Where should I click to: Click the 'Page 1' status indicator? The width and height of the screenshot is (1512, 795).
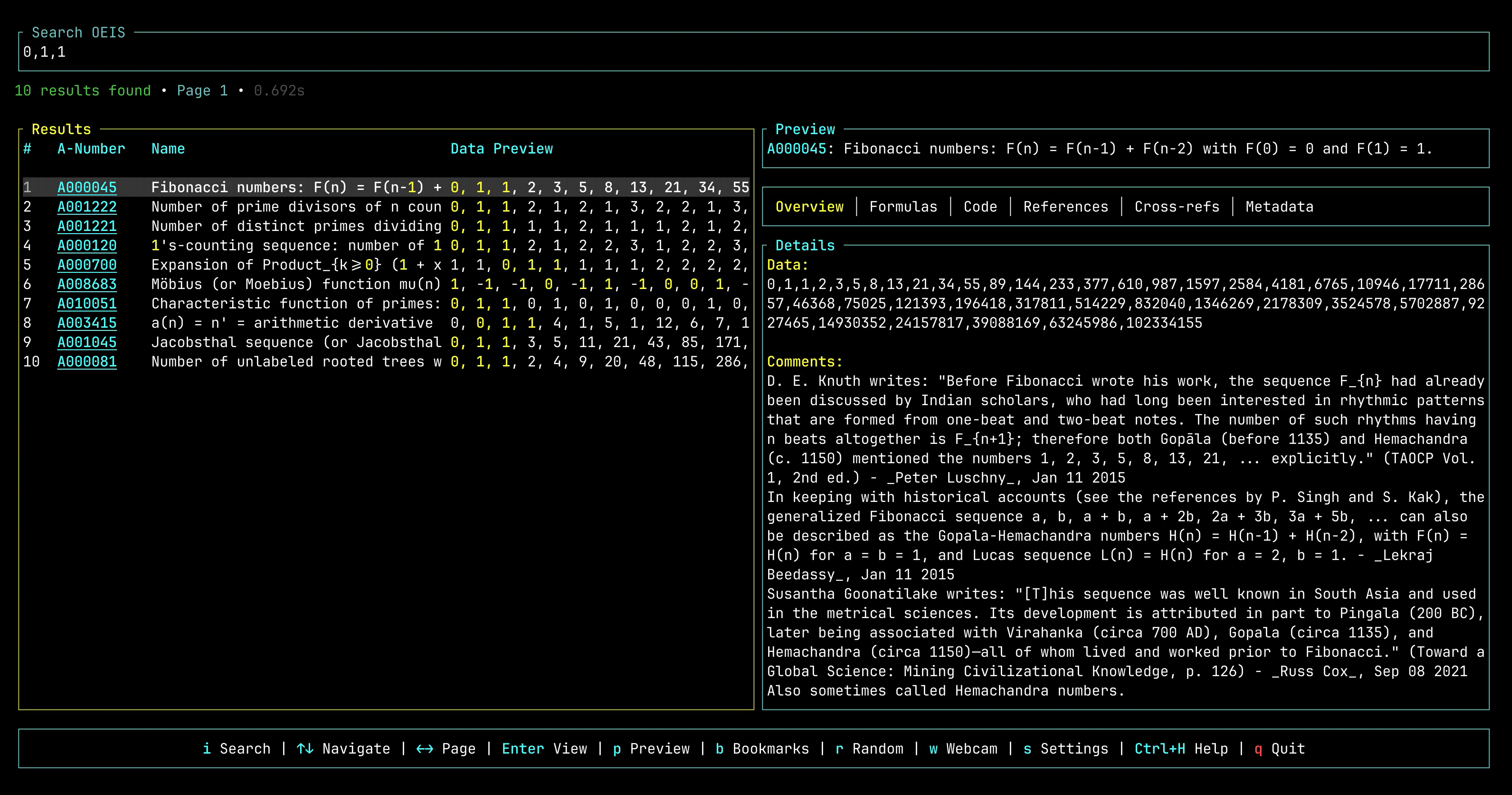(202, 90)
